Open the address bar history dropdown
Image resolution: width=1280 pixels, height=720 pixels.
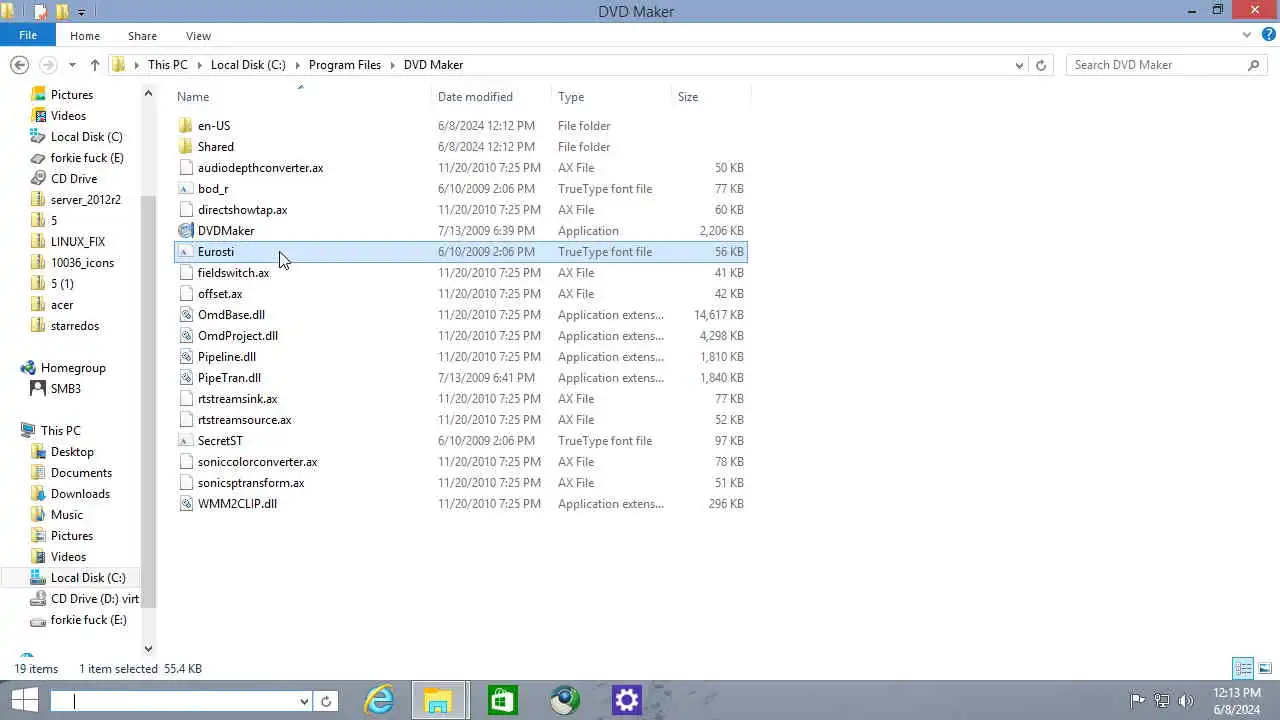[1019, 65]
